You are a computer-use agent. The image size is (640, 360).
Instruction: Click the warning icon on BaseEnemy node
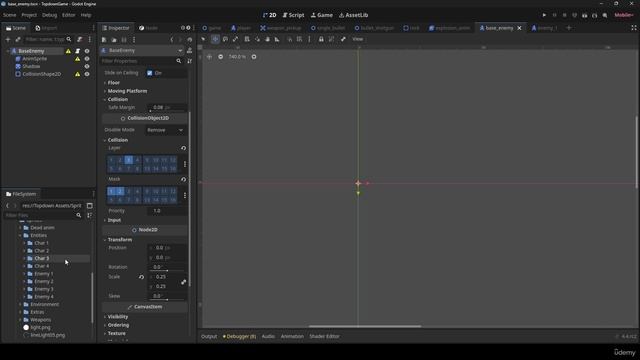68,51
